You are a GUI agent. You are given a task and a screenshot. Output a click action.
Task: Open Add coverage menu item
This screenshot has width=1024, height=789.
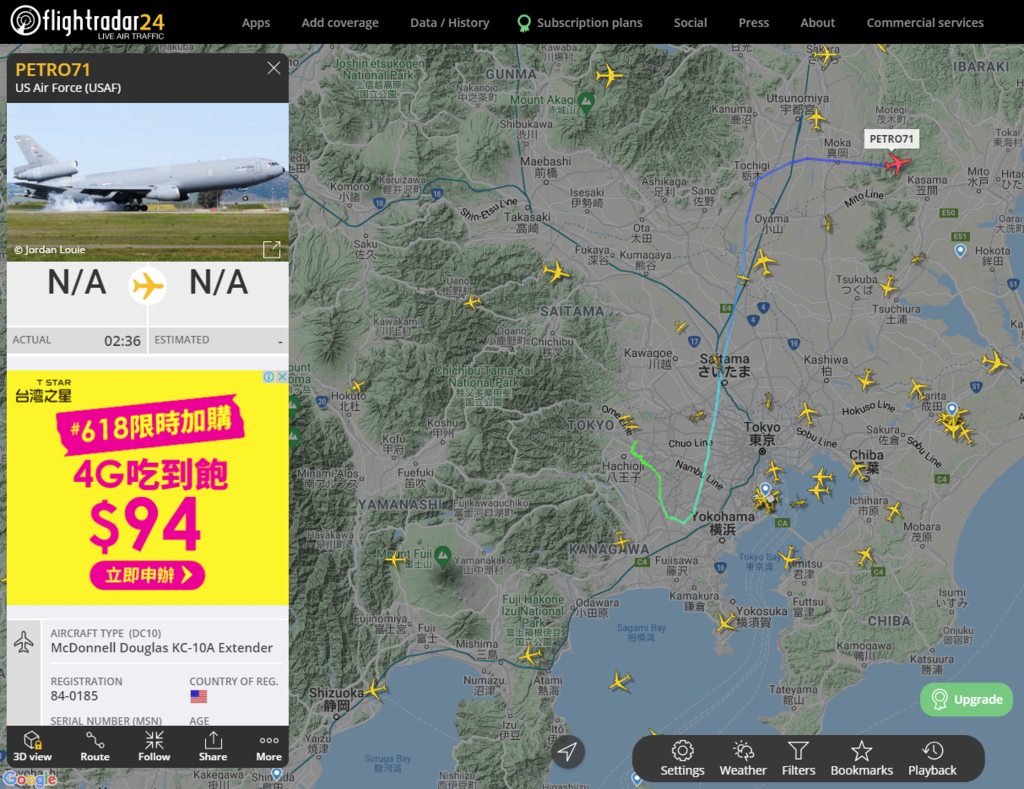340,23
